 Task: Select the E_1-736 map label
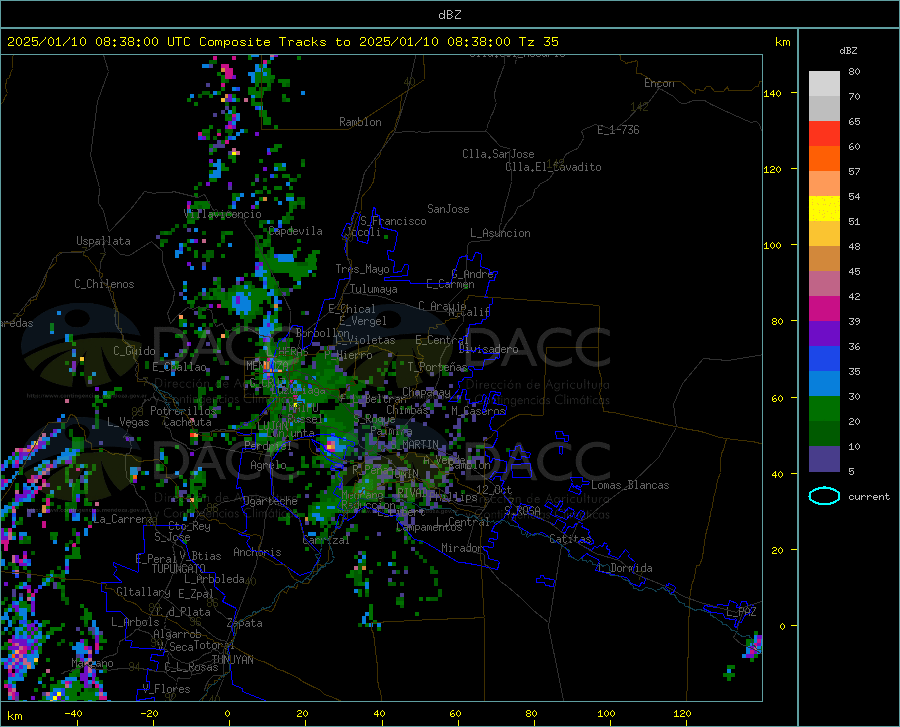[618, 130]
